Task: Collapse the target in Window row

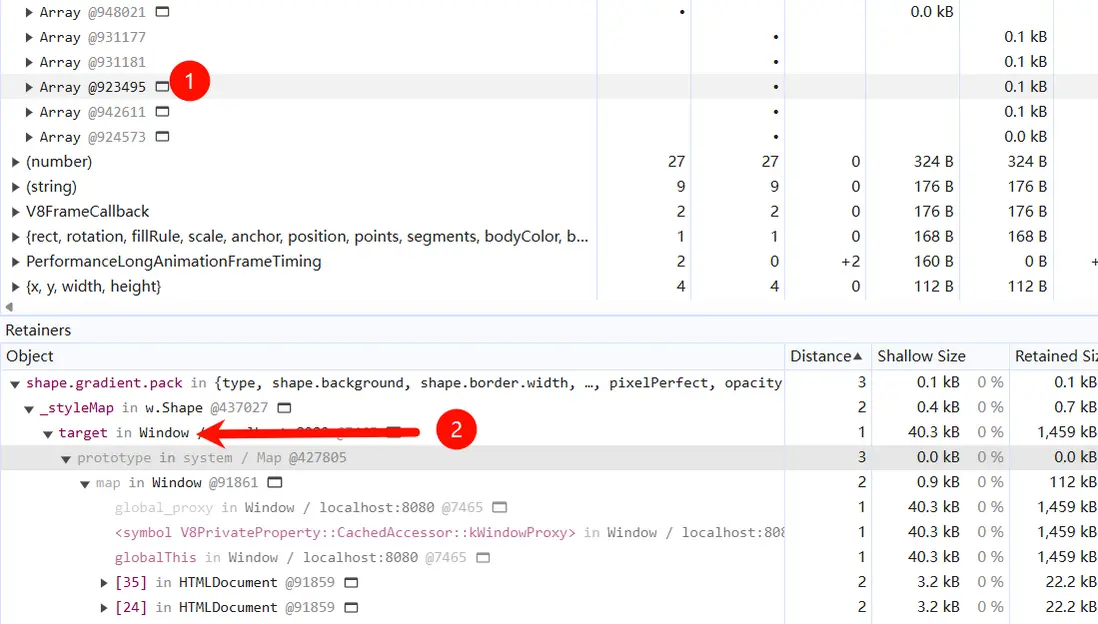Action: pyautogui.click(x=48, y=434)
